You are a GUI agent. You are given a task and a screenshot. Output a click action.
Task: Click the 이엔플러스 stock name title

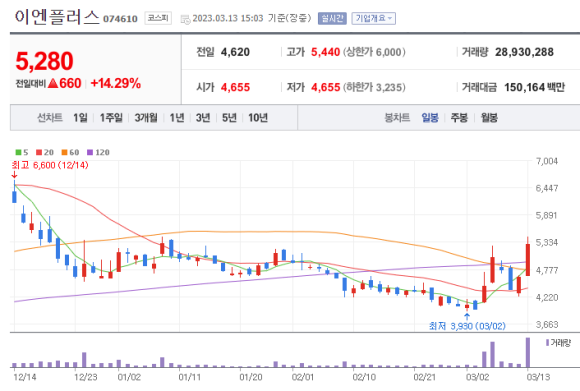click(x=57, y=17)
